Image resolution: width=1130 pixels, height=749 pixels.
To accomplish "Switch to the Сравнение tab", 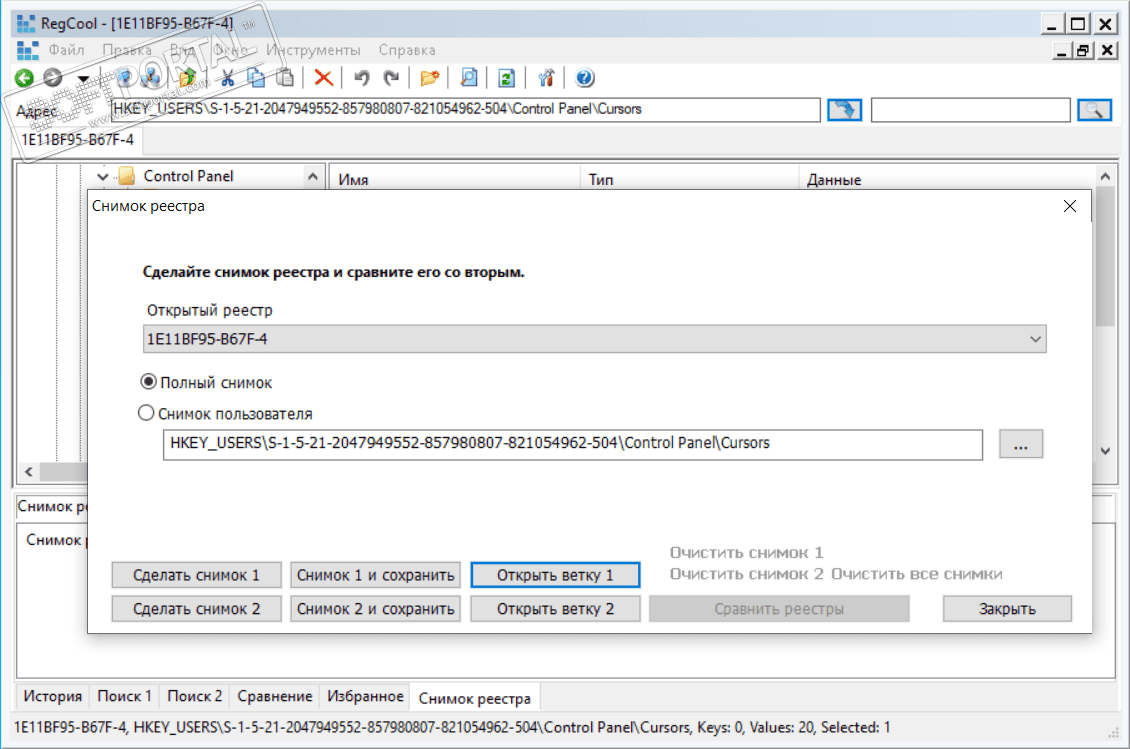I will 275,696.
